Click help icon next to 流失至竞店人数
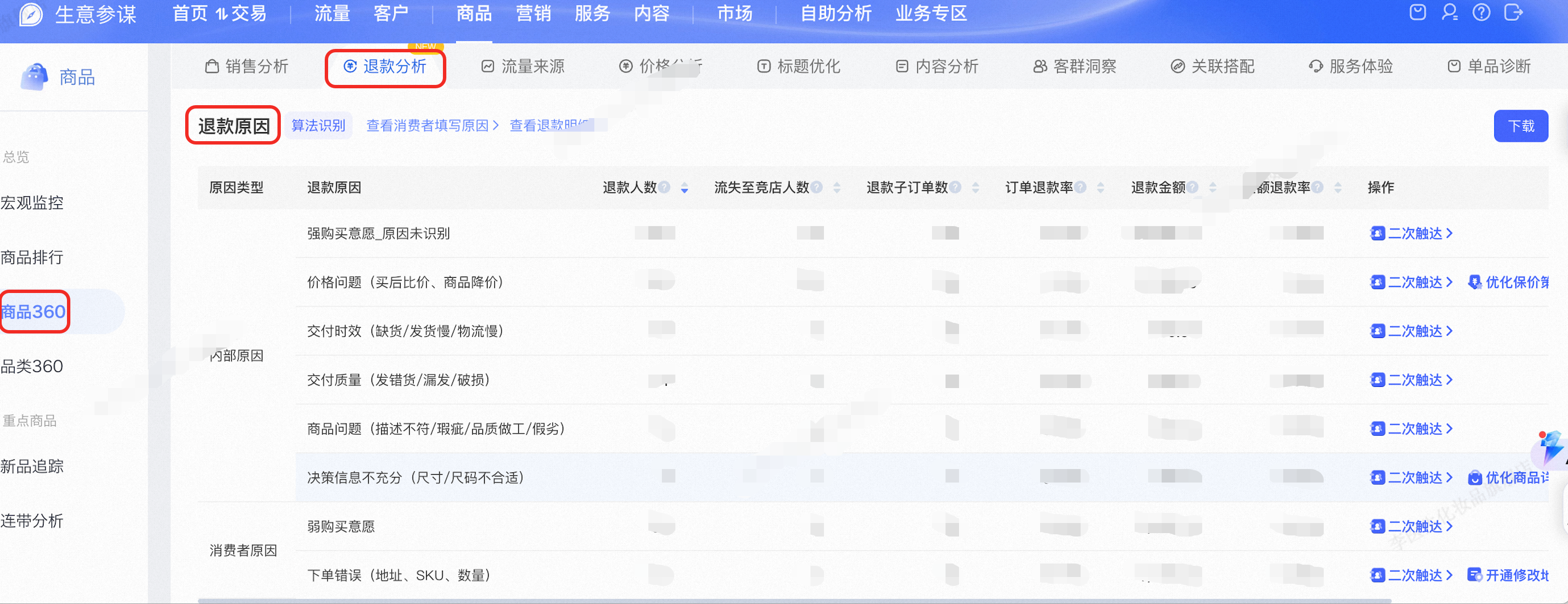The width and height of the screenshot is (1568, 604). 816,187
